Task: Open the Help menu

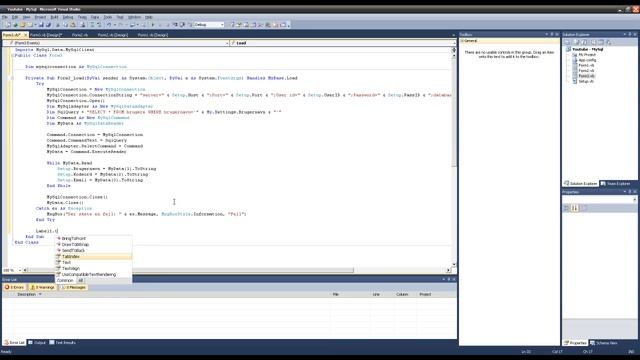Action: pyautogui.click(x=149, y=17)
